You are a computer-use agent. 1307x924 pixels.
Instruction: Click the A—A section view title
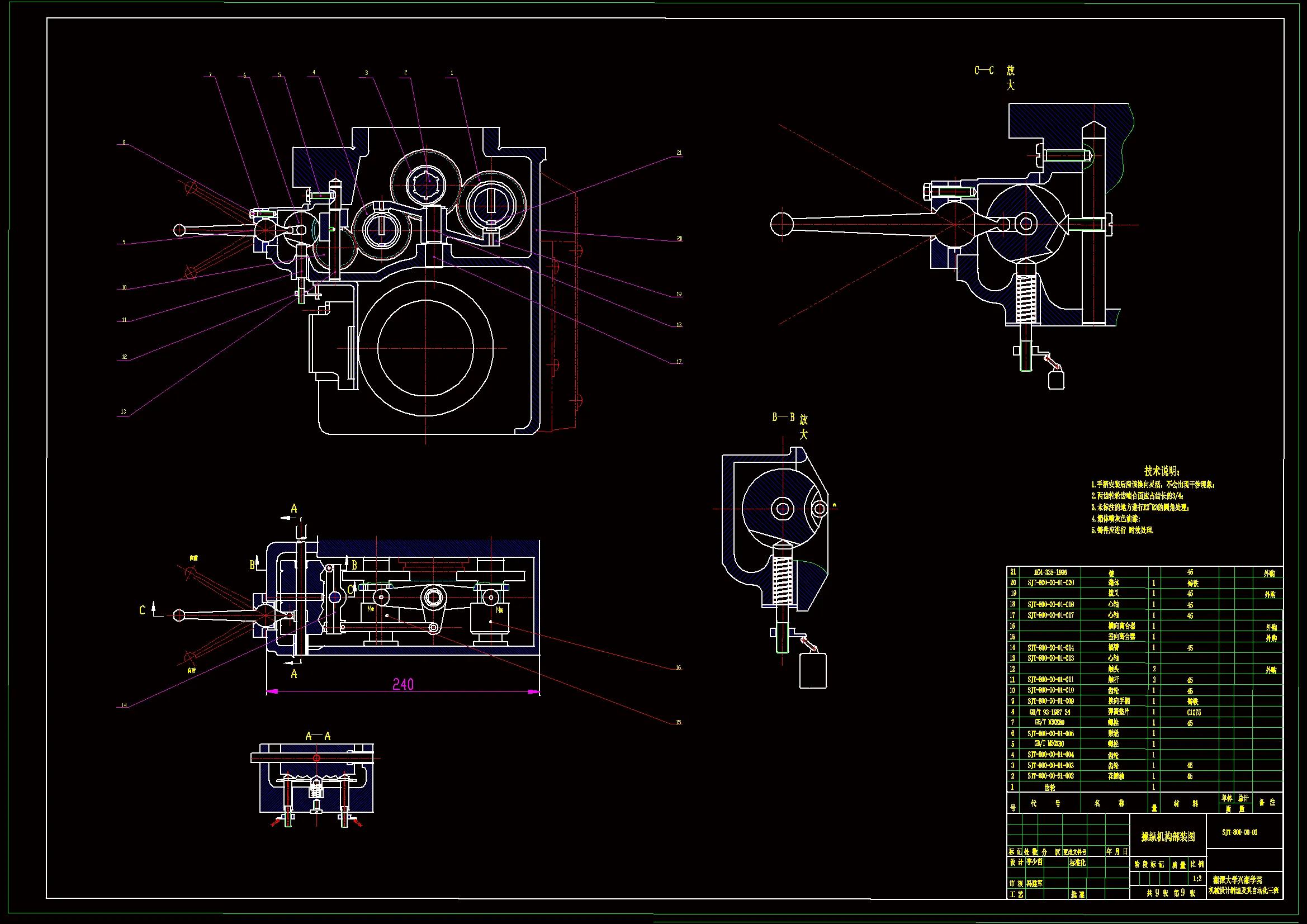[318, 736]
